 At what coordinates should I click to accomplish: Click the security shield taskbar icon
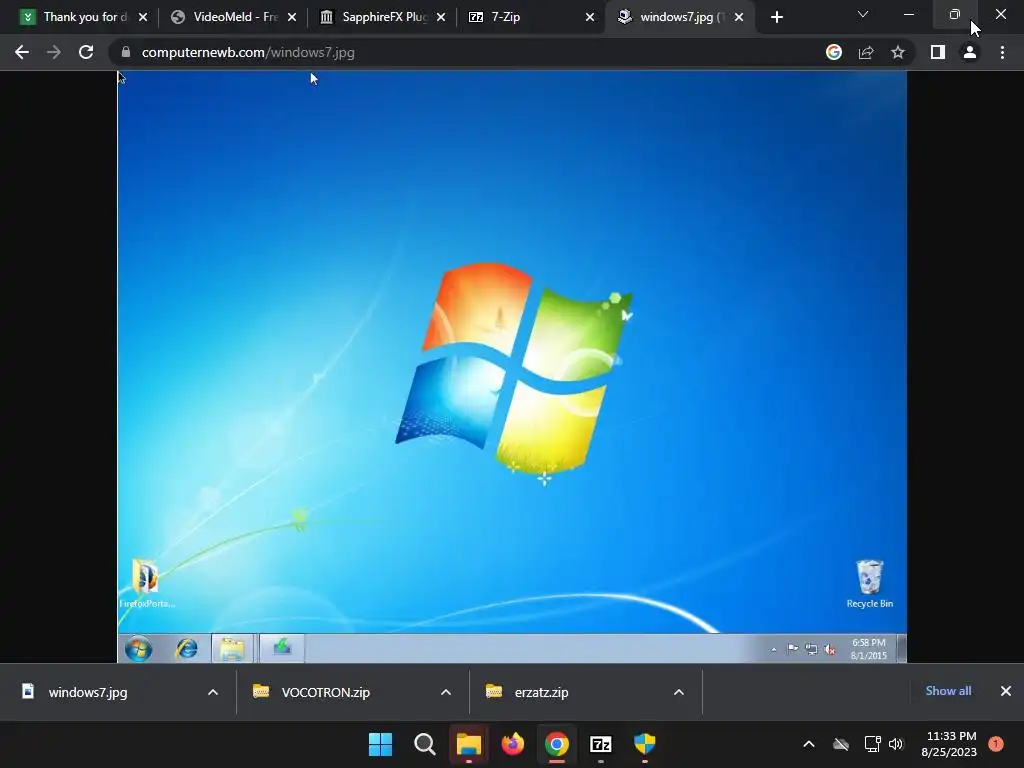click(645, 744)
